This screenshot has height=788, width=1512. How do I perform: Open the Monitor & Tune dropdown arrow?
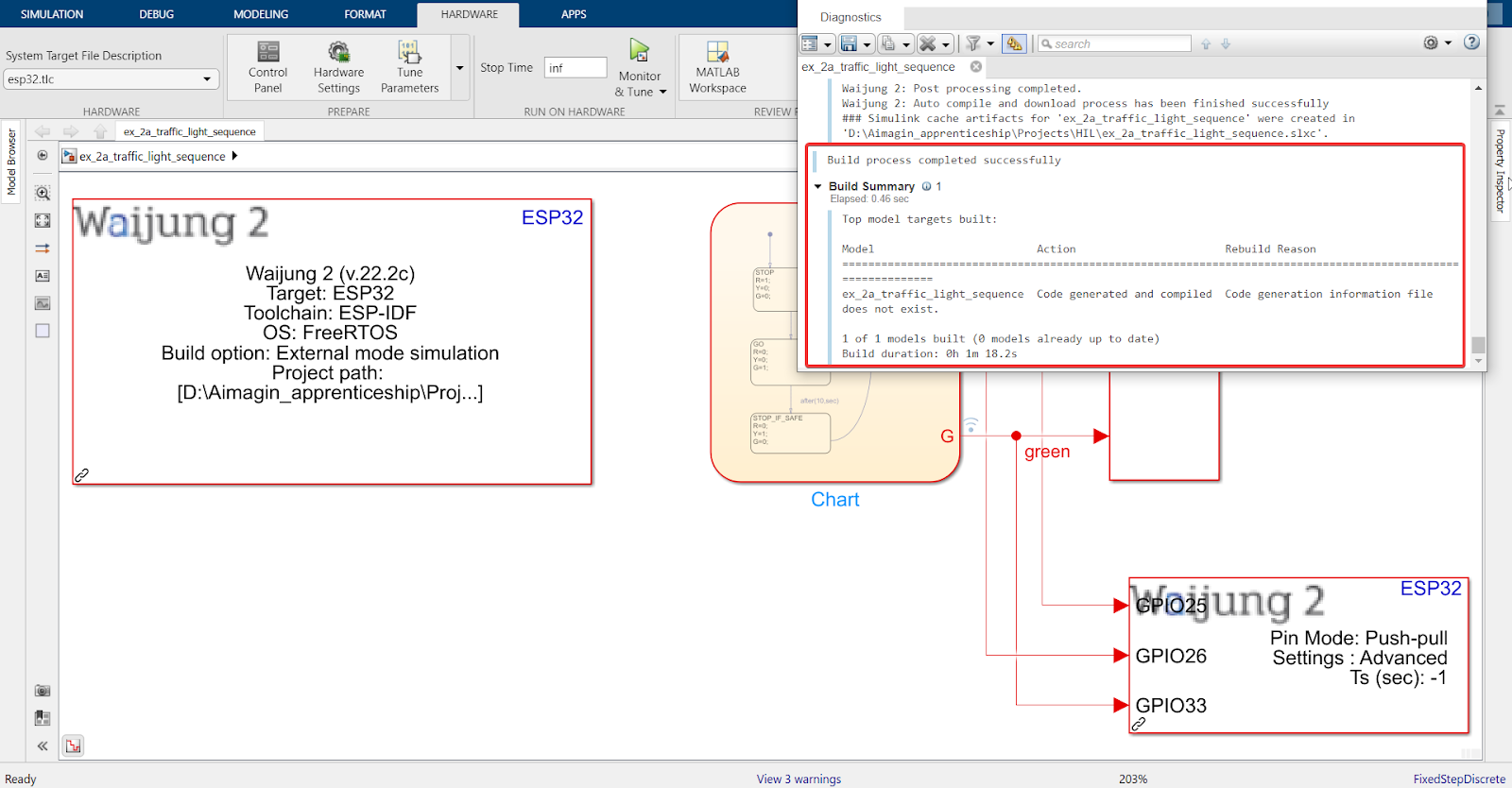662,92
